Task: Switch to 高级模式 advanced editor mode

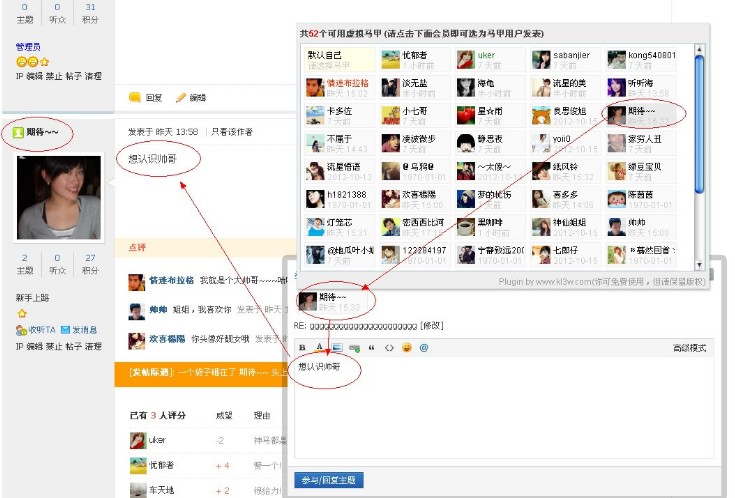Action: tap(689, 348)
